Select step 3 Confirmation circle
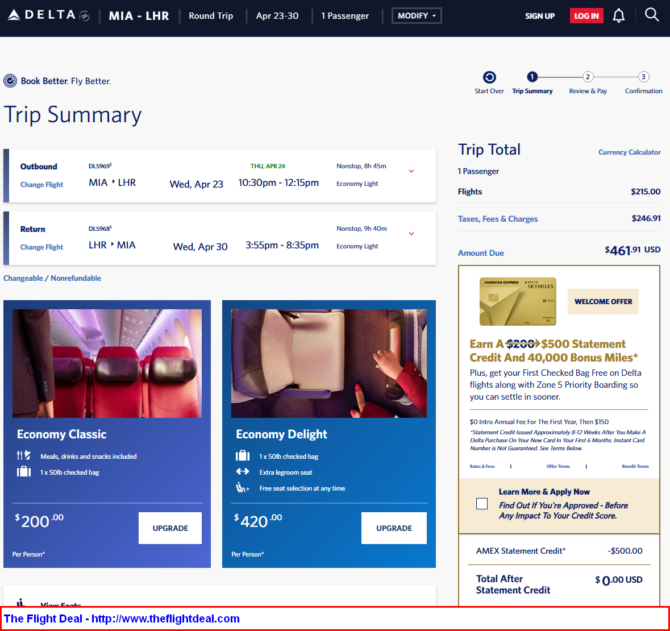 pyautogui.click(x=643, y=77)
